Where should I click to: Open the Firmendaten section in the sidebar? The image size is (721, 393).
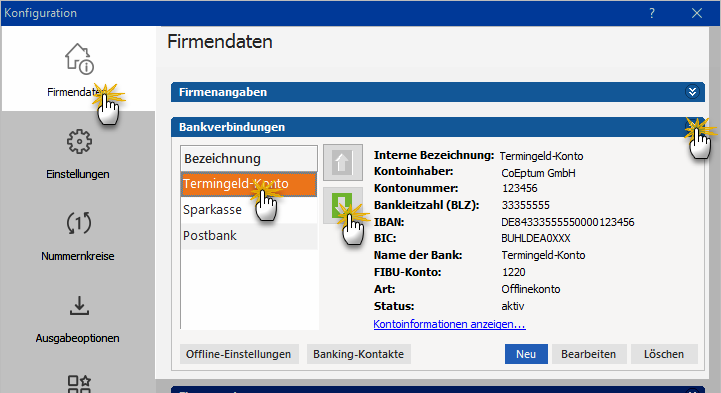78,68
